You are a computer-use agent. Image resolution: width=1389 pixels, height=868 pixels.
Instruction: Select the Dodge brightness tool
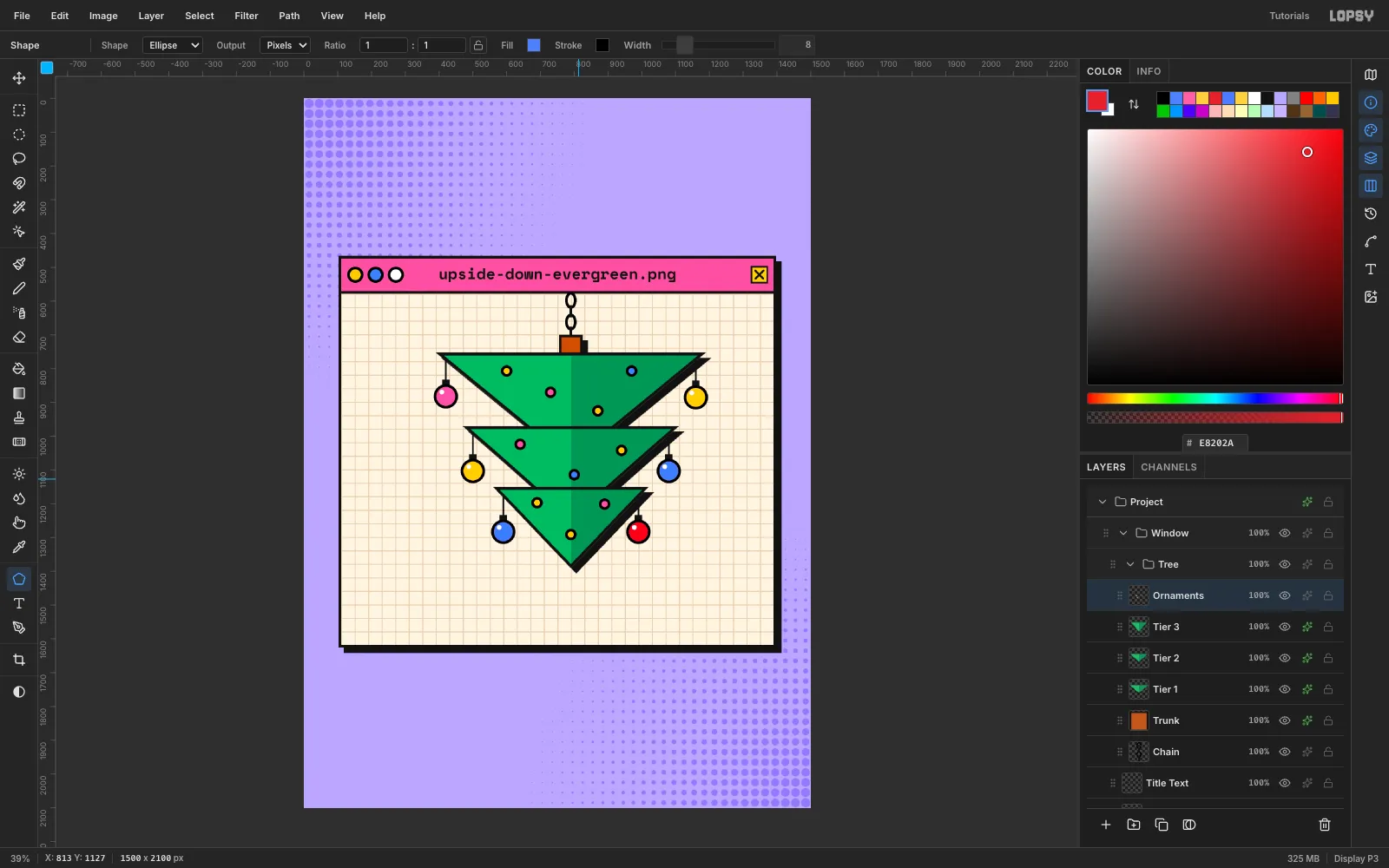[x=18, y=474]
